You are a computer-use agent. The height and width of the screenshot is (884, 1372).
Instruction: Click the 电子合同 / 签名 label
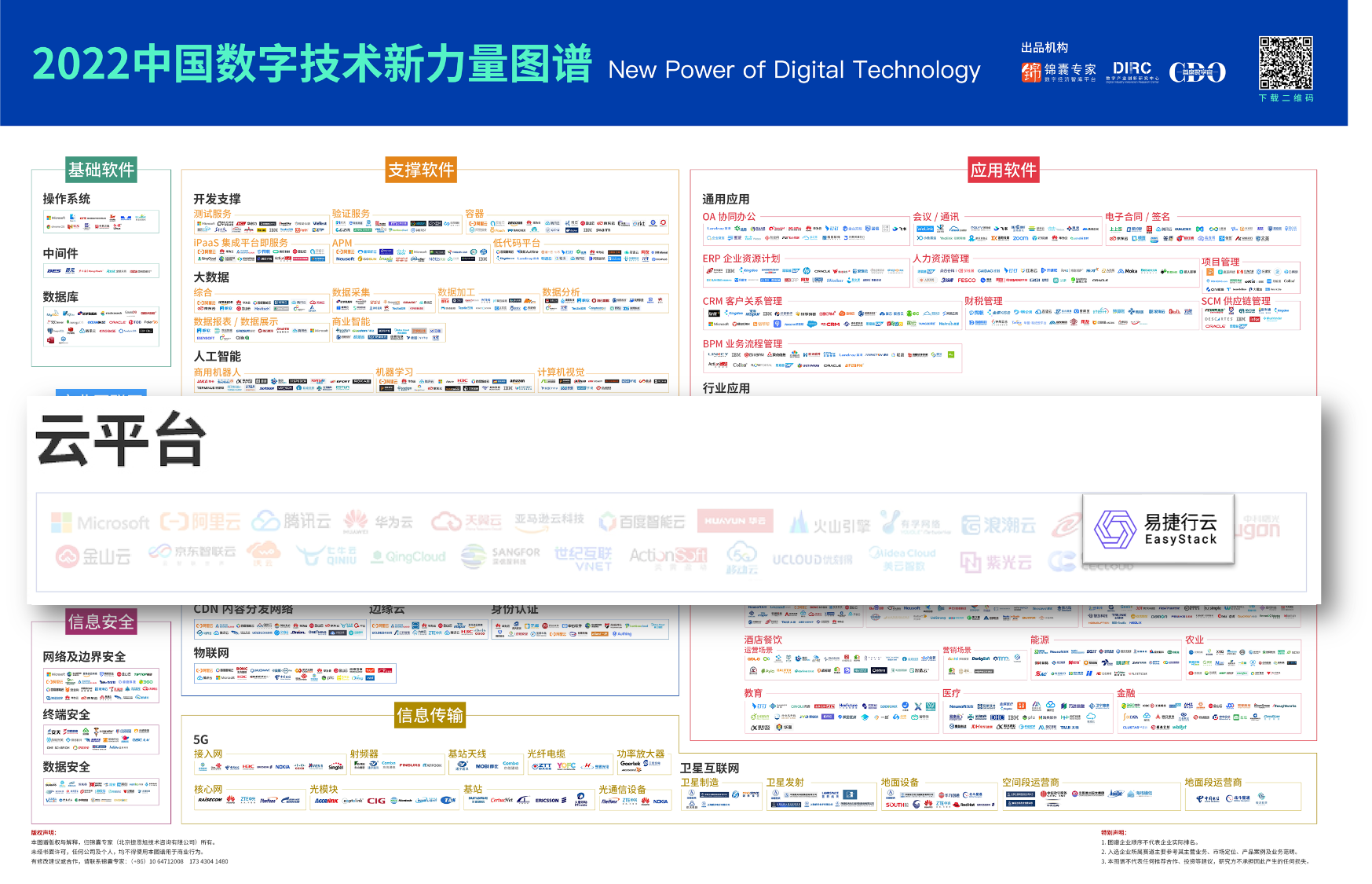coord(1137,217)
